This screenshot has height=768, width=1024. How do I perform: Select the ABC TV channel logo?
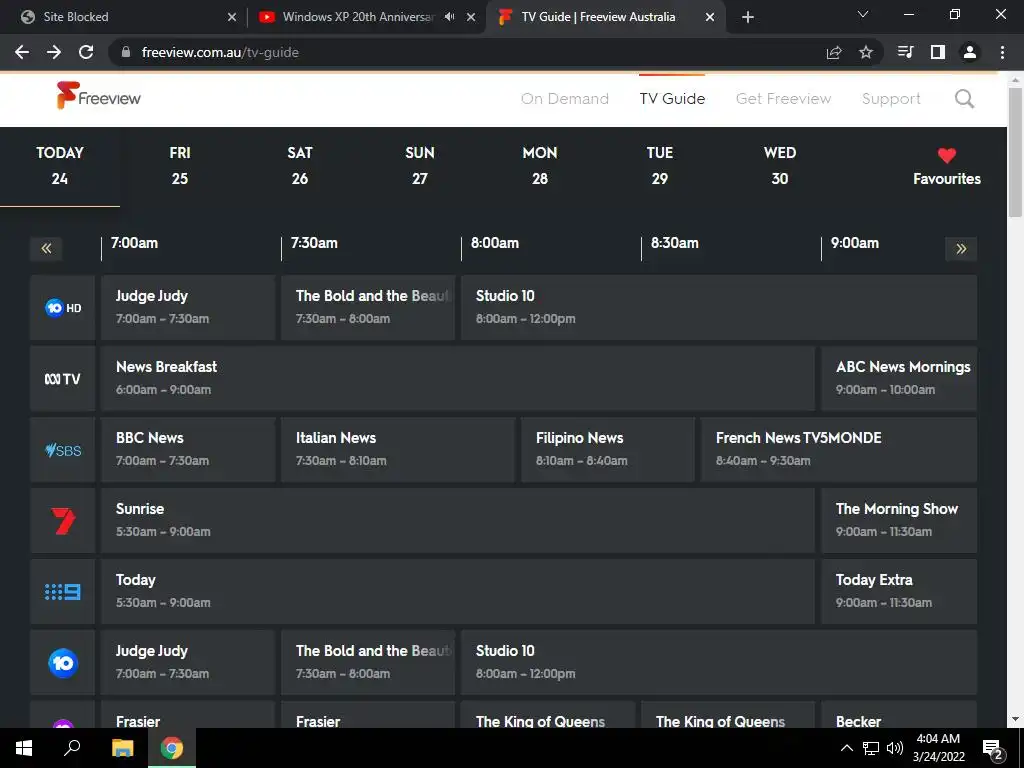pos(63,379)
